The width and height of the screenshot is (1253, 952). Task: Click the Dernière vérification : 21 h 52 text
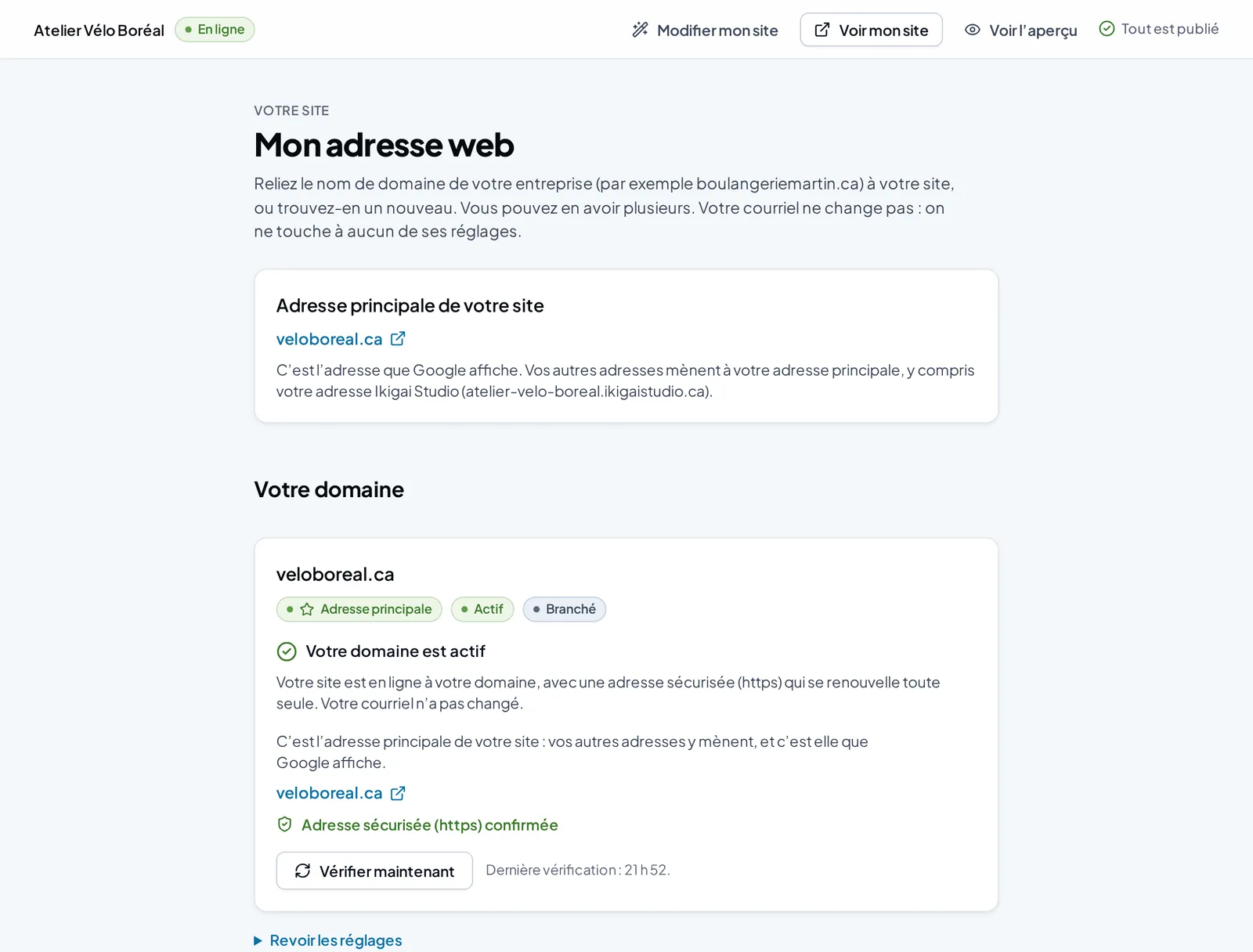(578, 870)
